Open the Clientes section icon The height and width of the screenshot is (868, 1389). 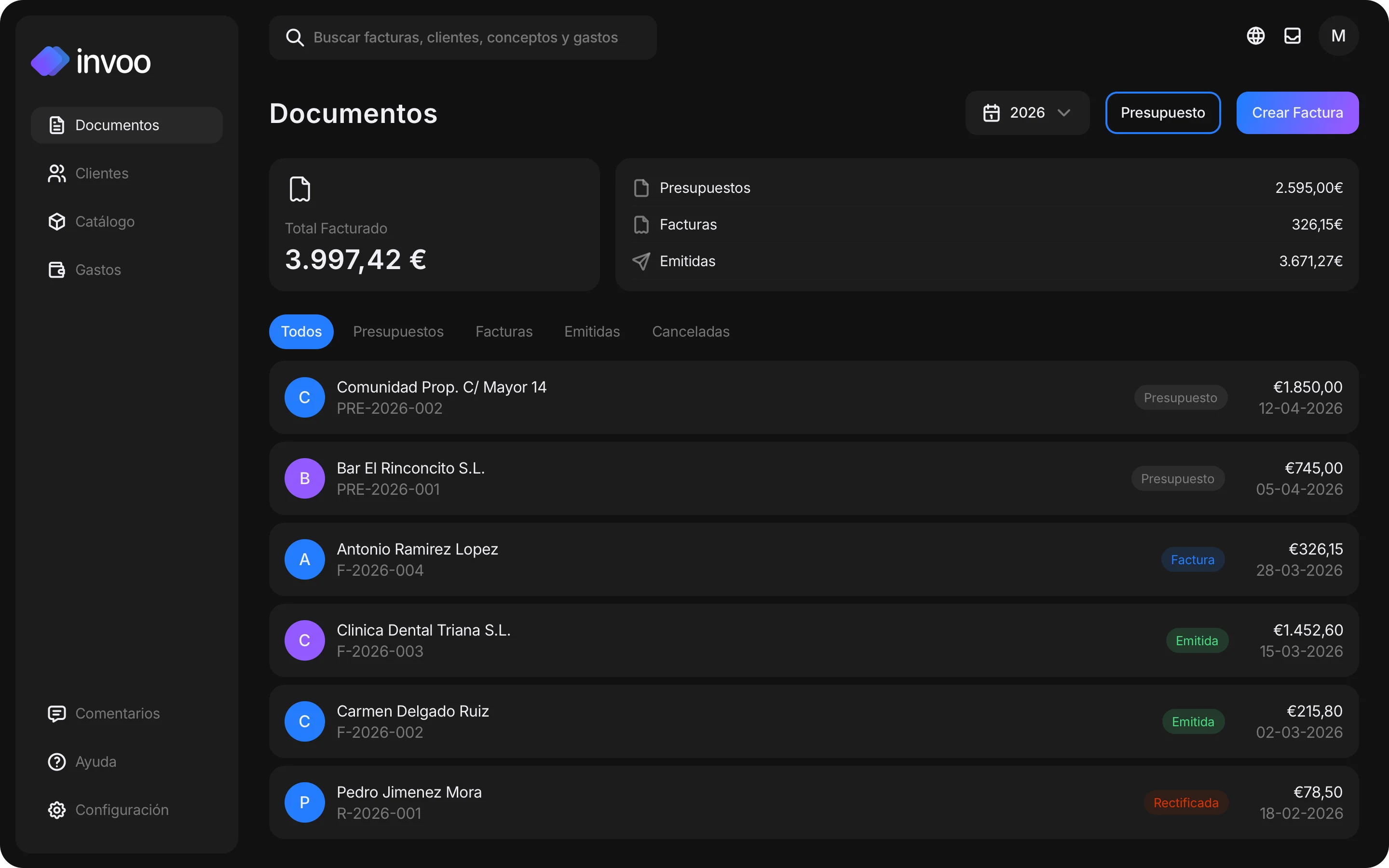56,173
